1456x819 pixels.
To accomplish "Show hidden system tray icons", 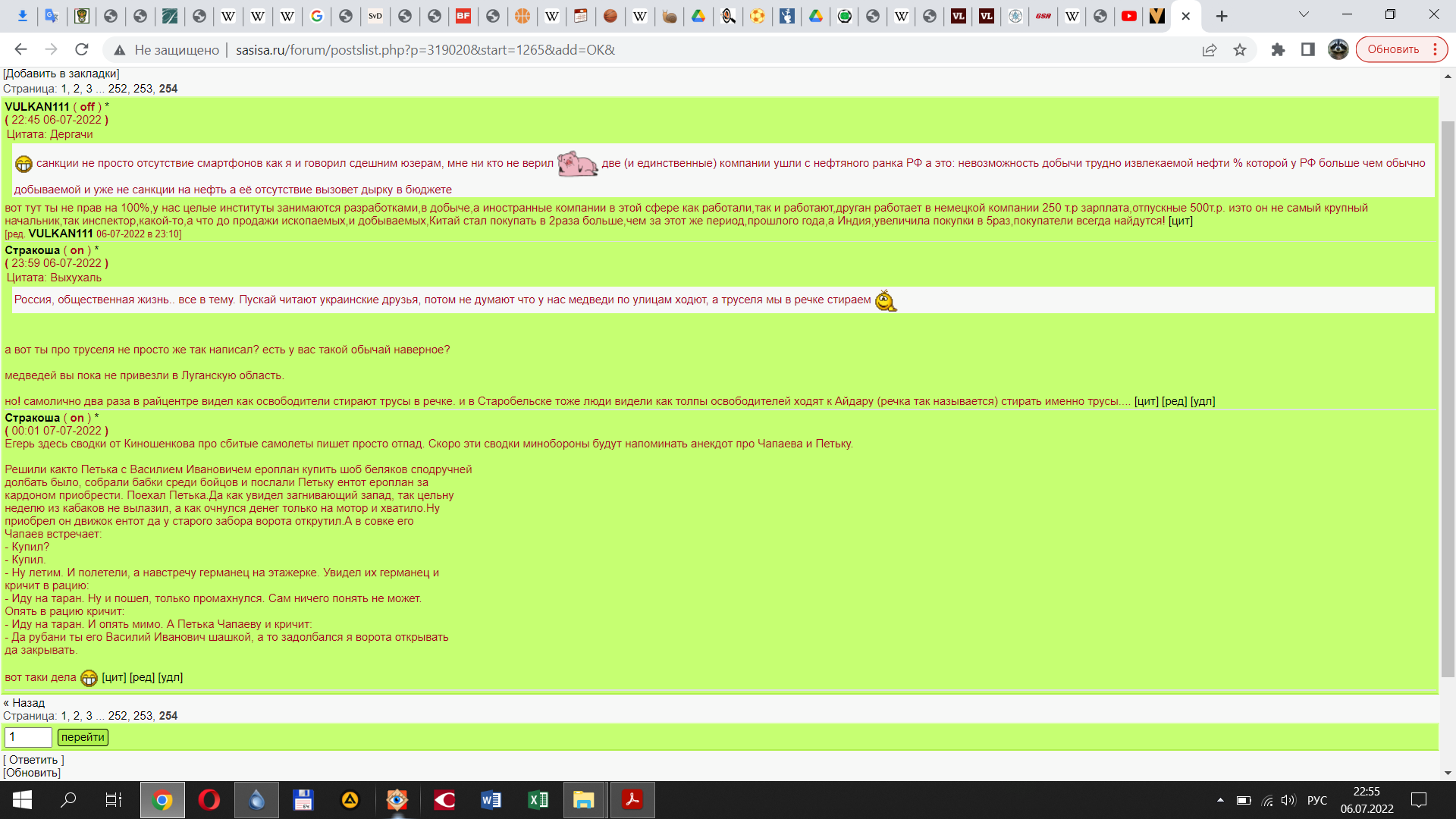I will pyautogui.click(x=1219, y=800).
